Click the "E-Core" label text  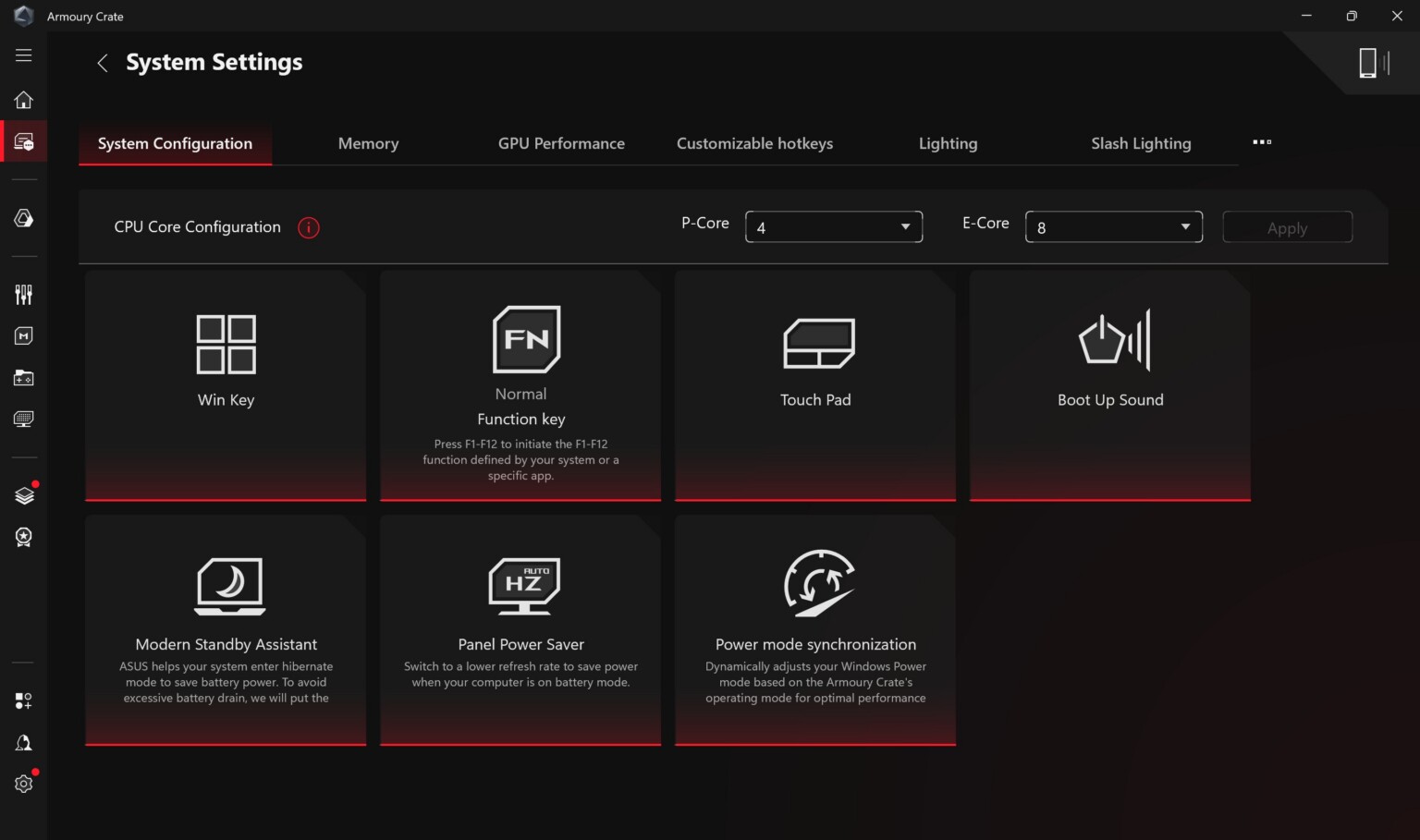point(985,223)
